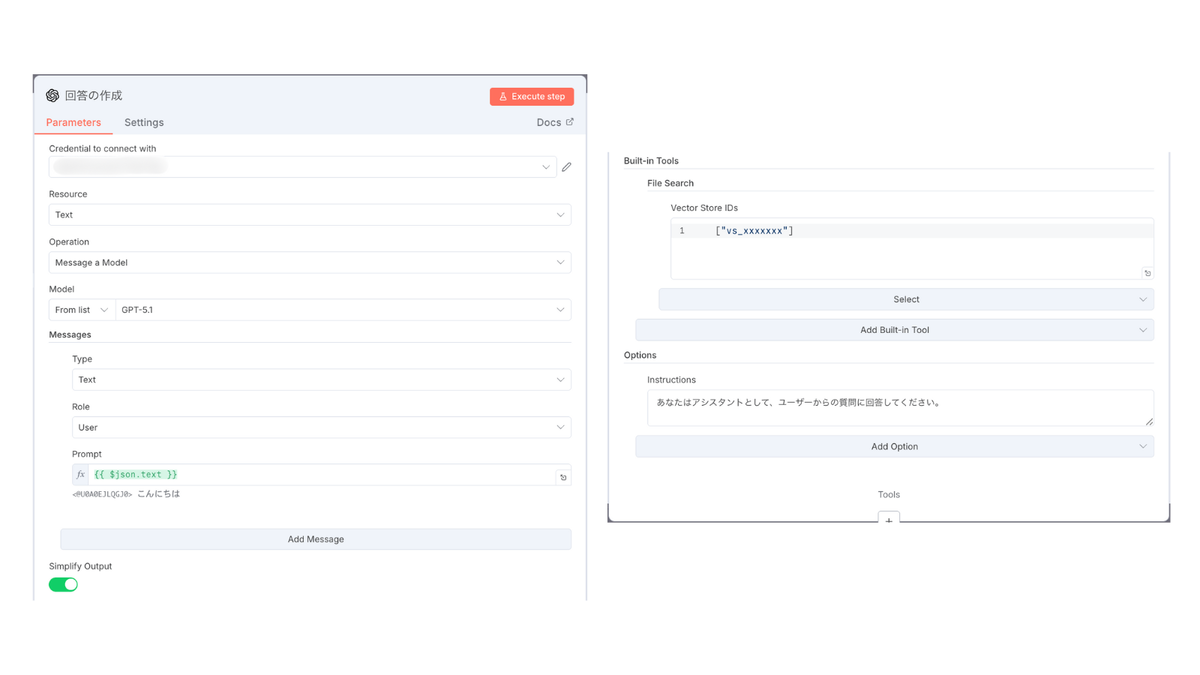The image size is (1200, 675).
Task: Switch to the Parameters tab
Action: [x=73, y=122]
